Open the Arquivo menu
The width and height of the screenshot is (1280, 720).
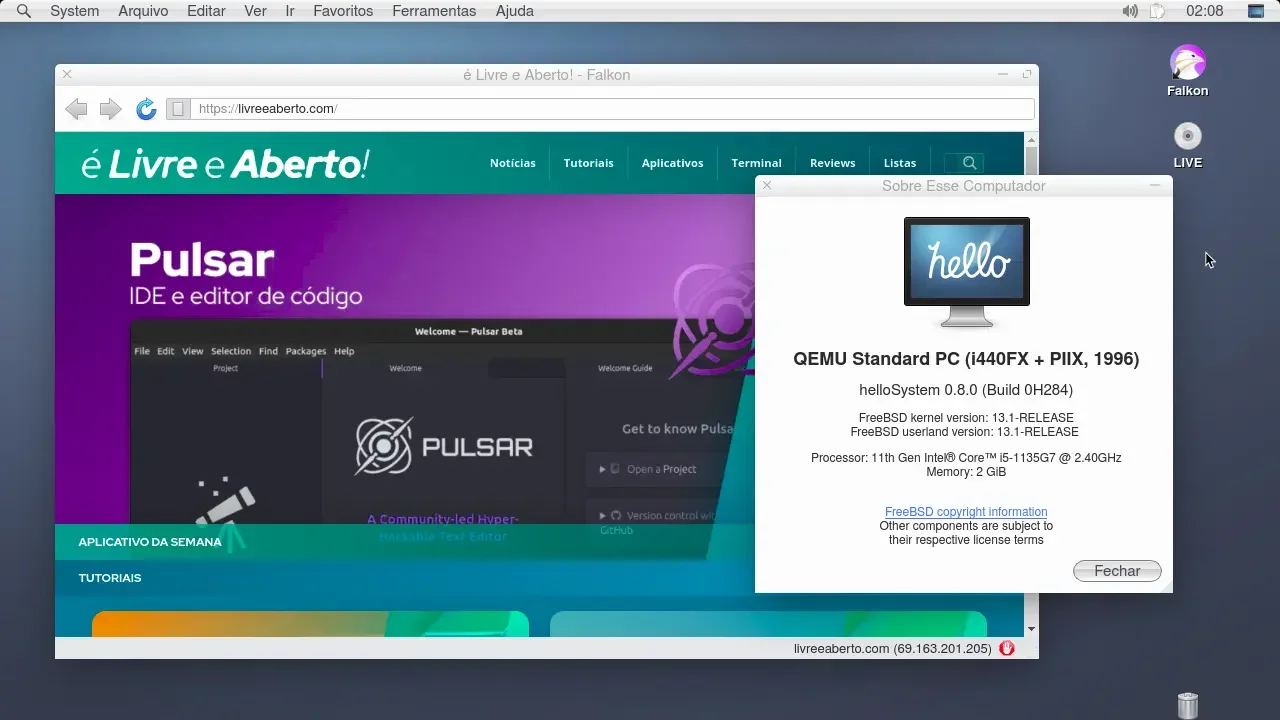(x=143, y=11)
